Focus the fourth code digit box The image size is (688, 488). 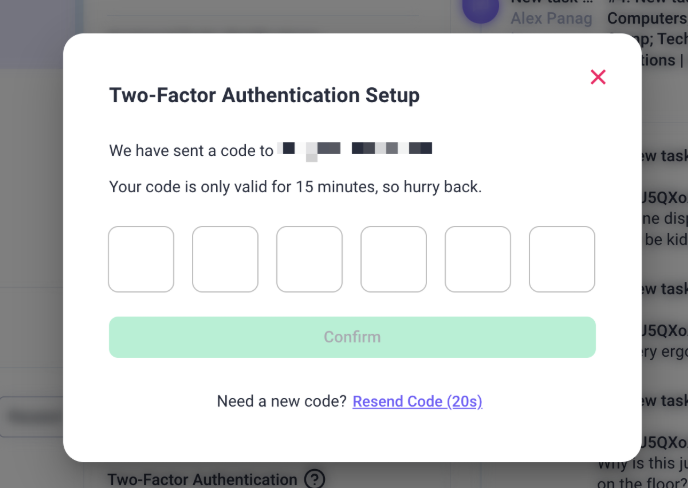(394, 259)
